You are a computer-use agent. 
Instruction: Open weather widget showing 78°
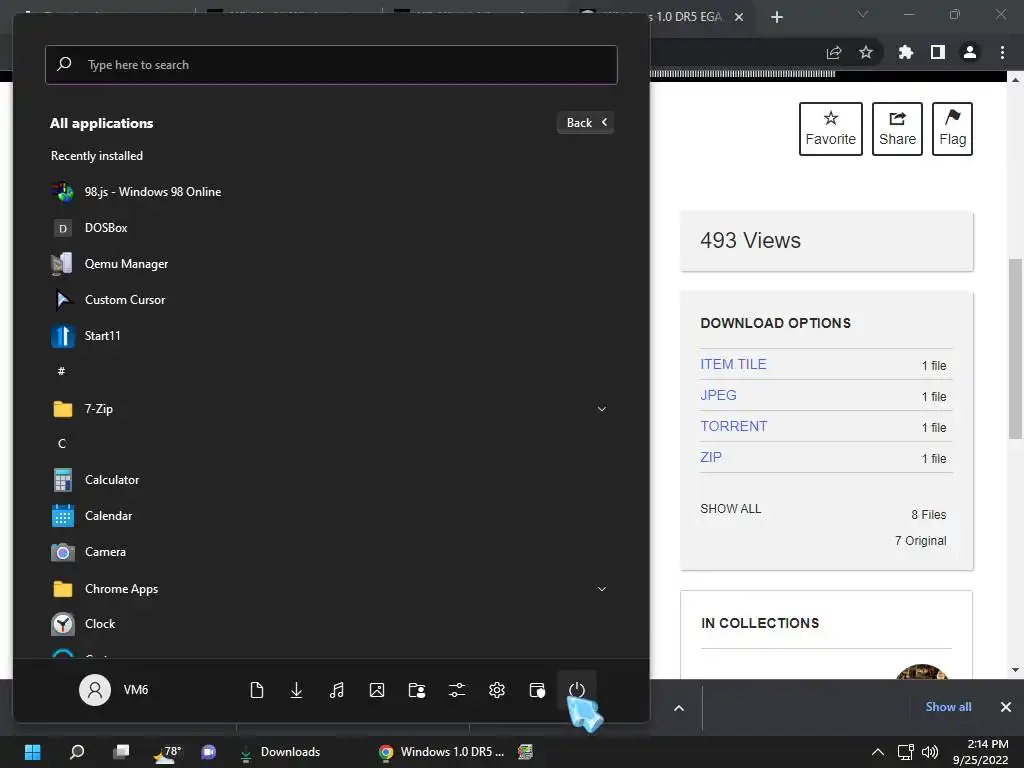click(166, 752)
